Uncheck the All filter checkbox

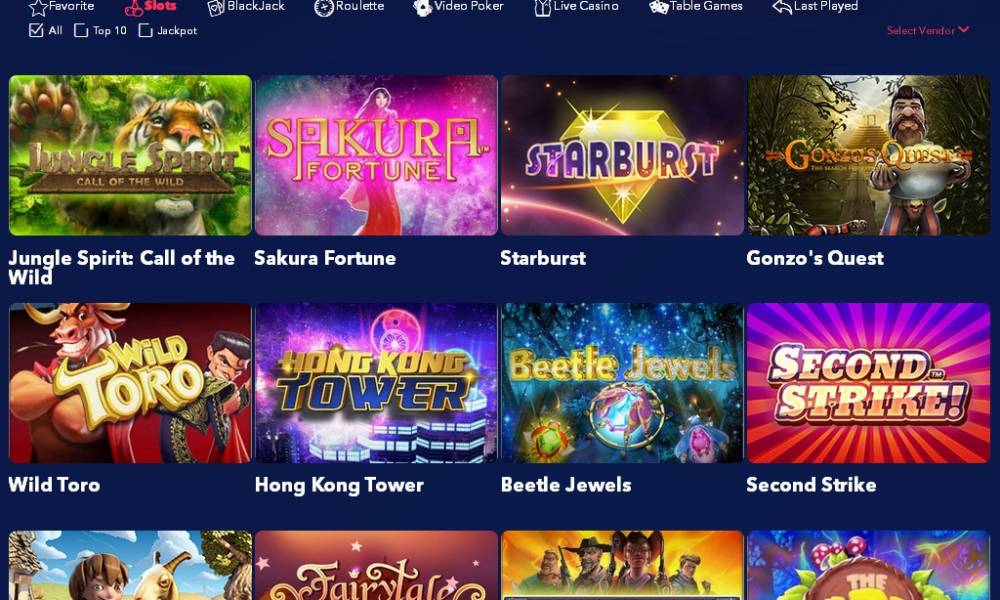pos(36,30)
